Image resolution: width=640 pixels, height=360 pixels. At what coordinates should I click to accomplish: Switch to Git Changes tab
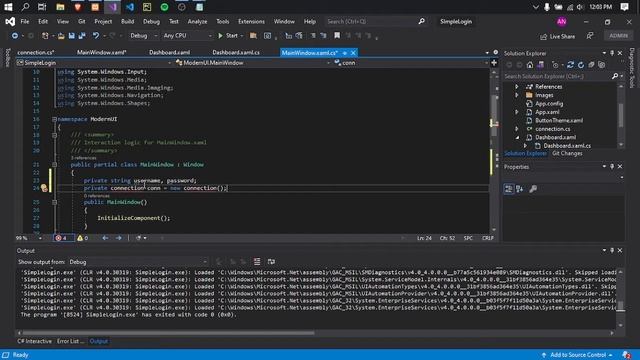(x=567, y=153)
